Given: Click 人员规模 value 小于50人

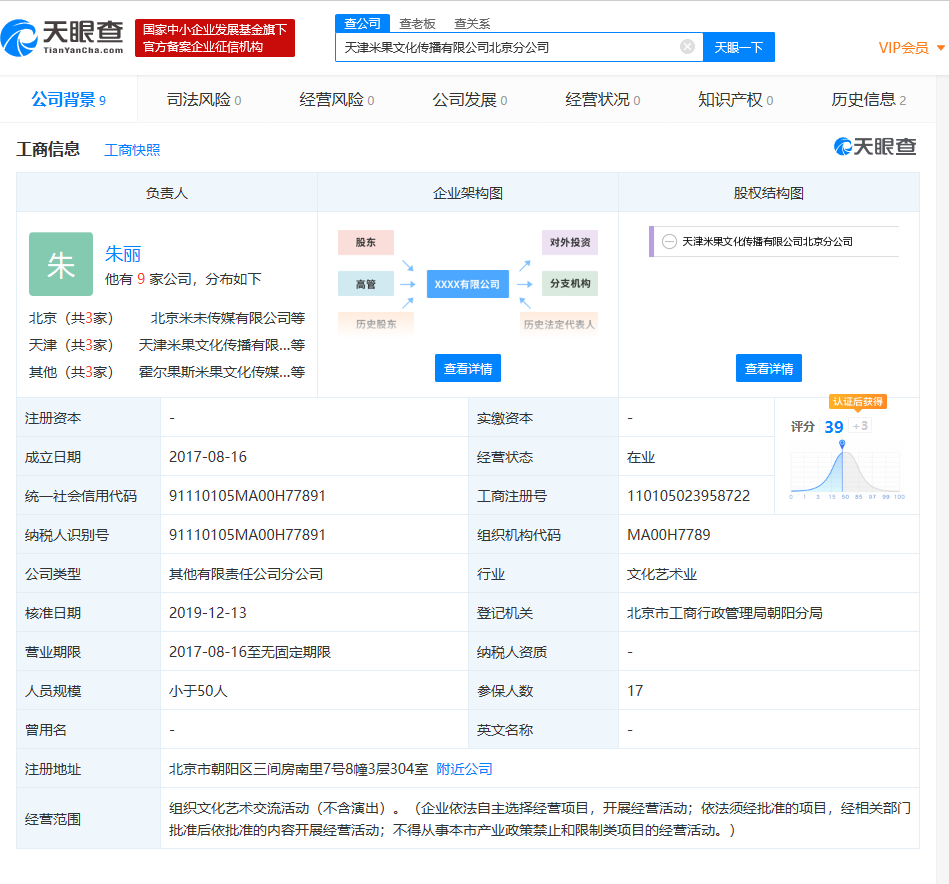Looking at the screenshot, I should coord(198,690).
